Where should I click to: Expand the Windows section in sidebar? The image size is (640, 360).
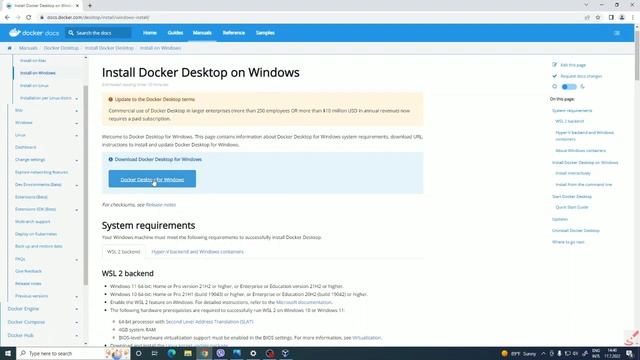coord(76,123)
